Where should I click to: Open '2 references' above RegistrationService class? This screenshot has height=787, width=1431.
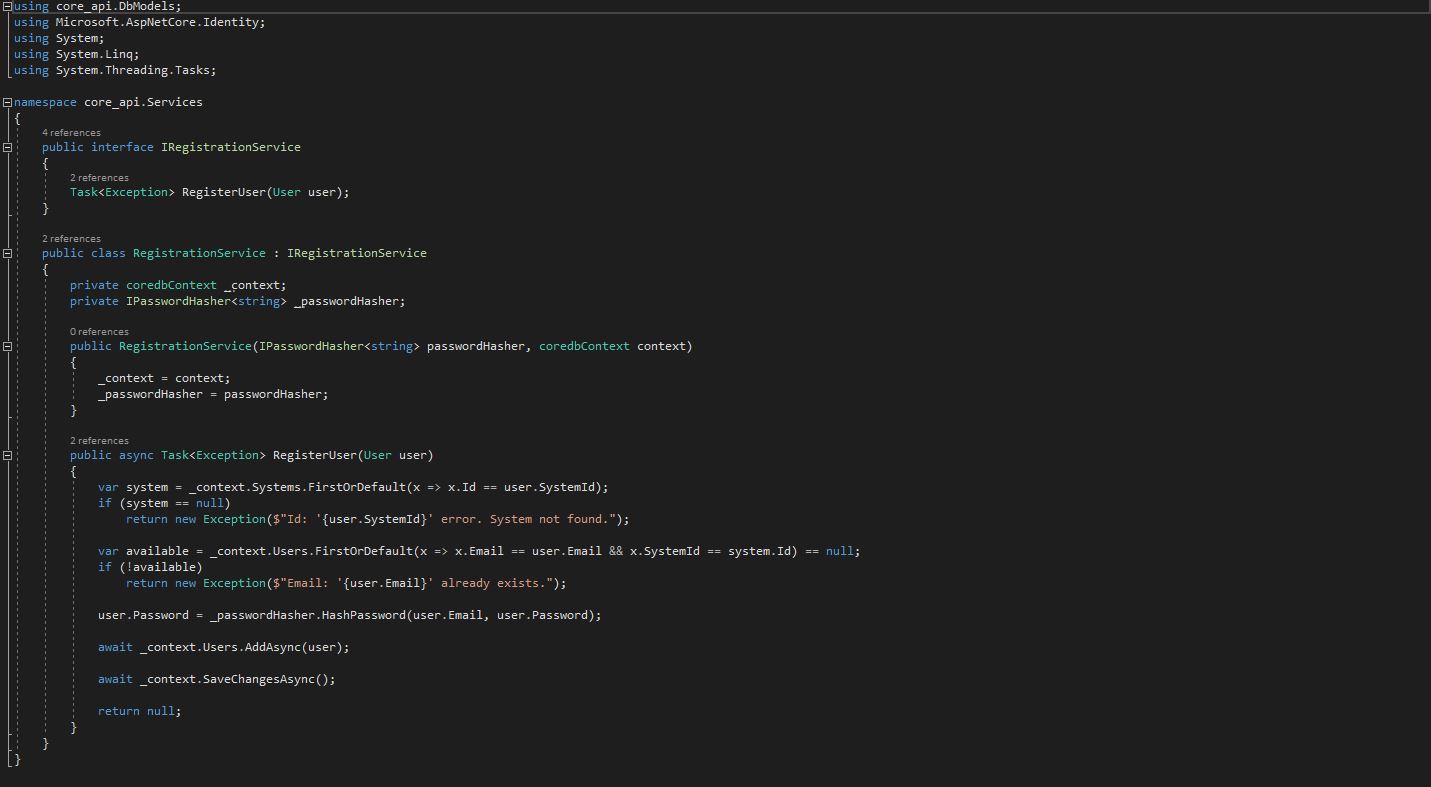71,238
